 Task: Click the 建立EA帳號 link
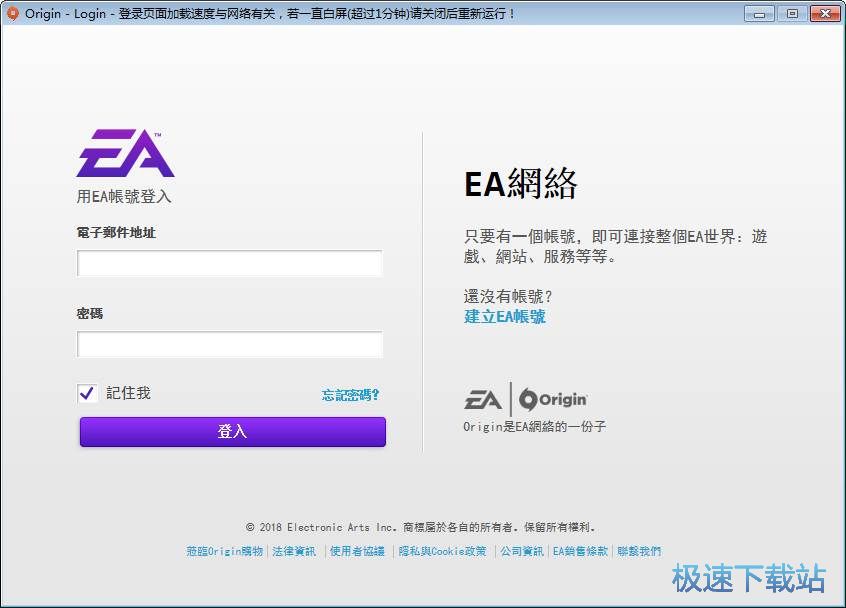[x=505, y=317]
